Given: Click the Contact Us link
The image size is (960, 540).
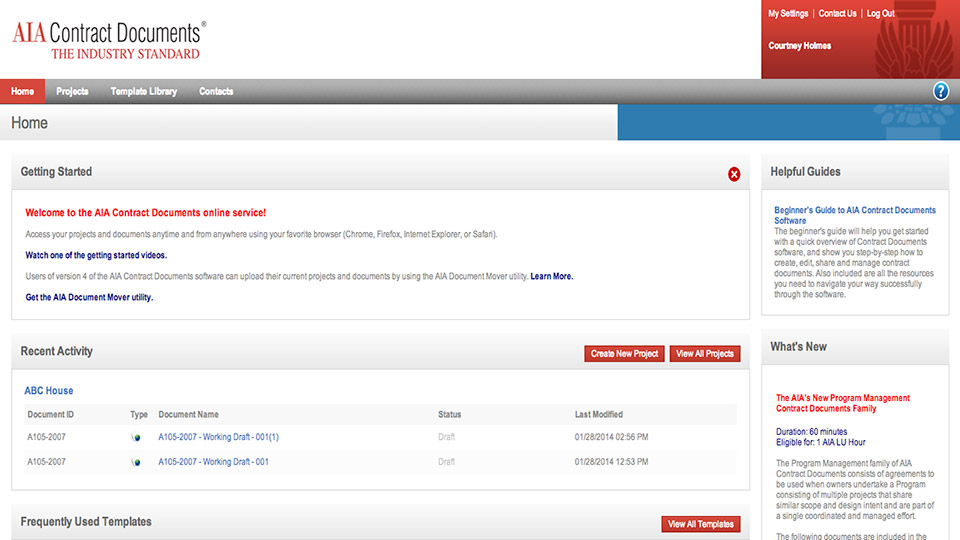Looking at the screenshot, I should point(838,13).
